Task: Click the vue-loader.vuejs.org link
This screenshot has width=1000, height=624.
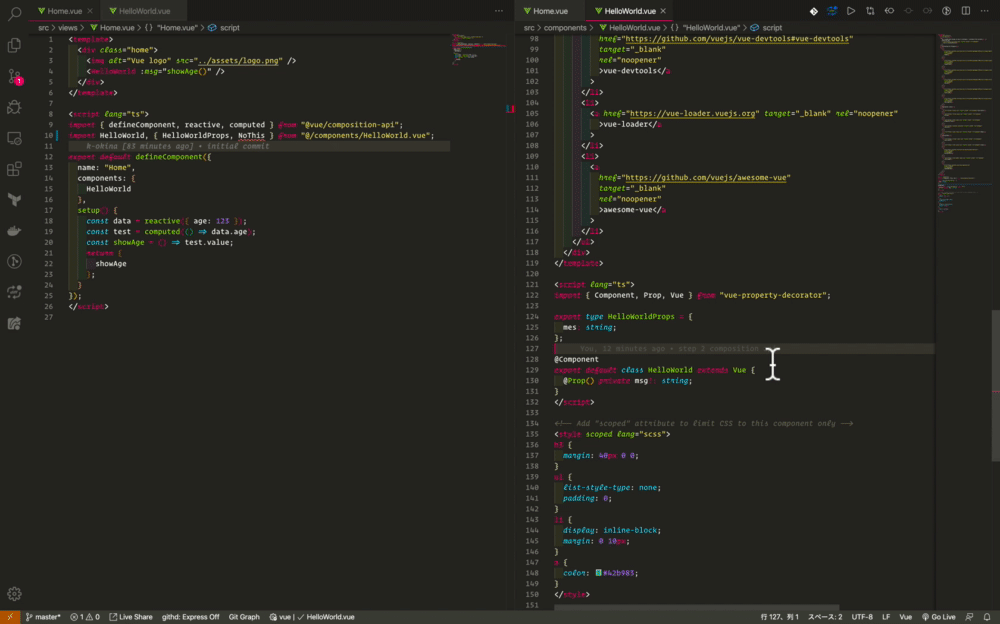Action: 693,114
